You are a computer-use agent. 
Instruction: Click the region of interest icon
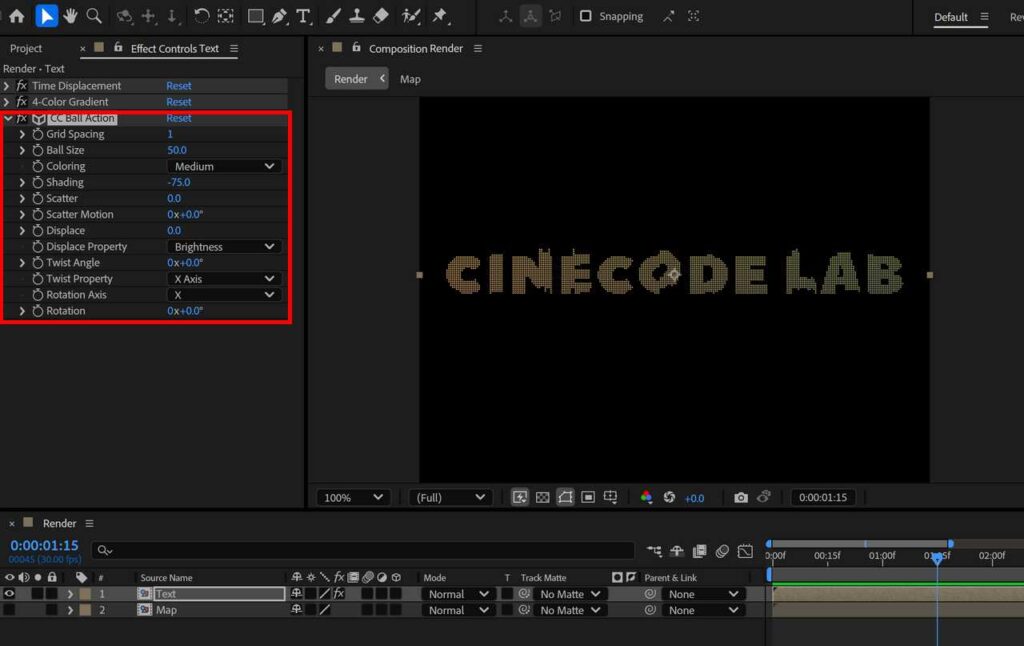click(x=588, y=498)
